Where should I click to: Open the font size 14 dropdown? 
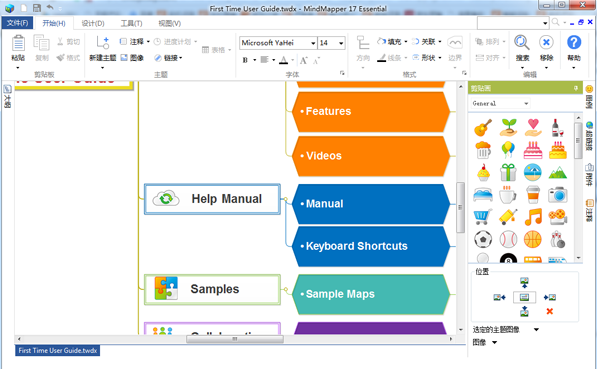[341, 43]
